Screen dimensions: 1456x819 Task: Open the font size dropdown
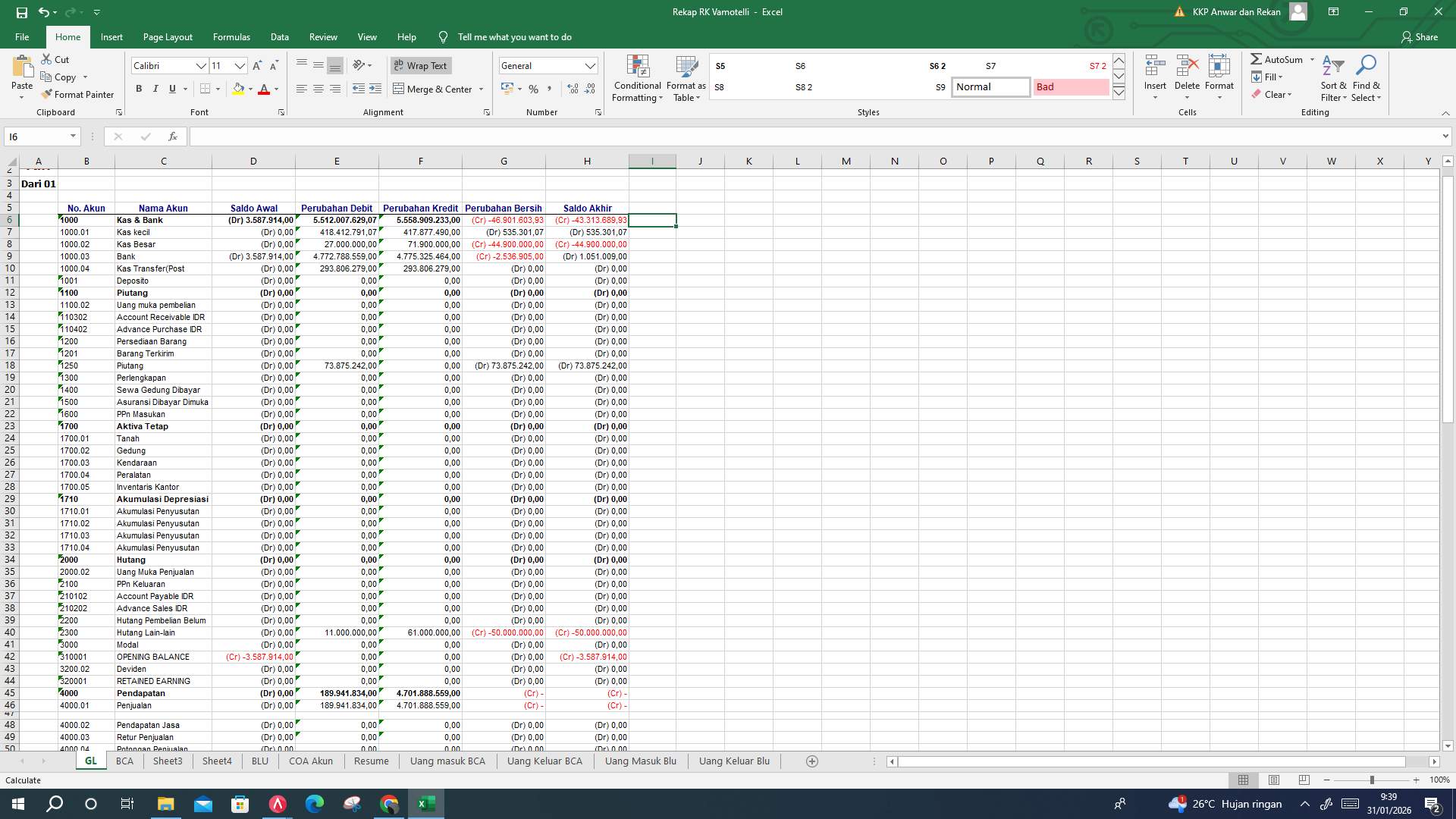pos(240,66)
